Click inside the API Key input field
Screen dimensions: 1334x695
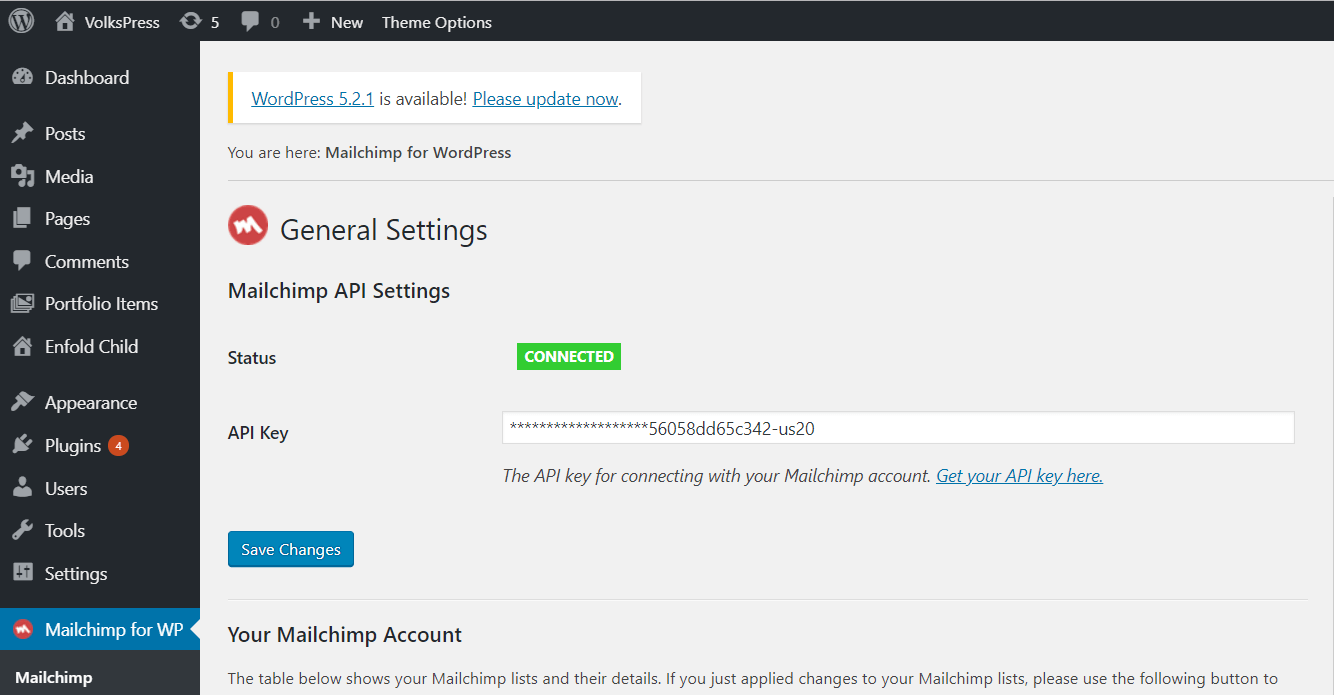point(897,427)
